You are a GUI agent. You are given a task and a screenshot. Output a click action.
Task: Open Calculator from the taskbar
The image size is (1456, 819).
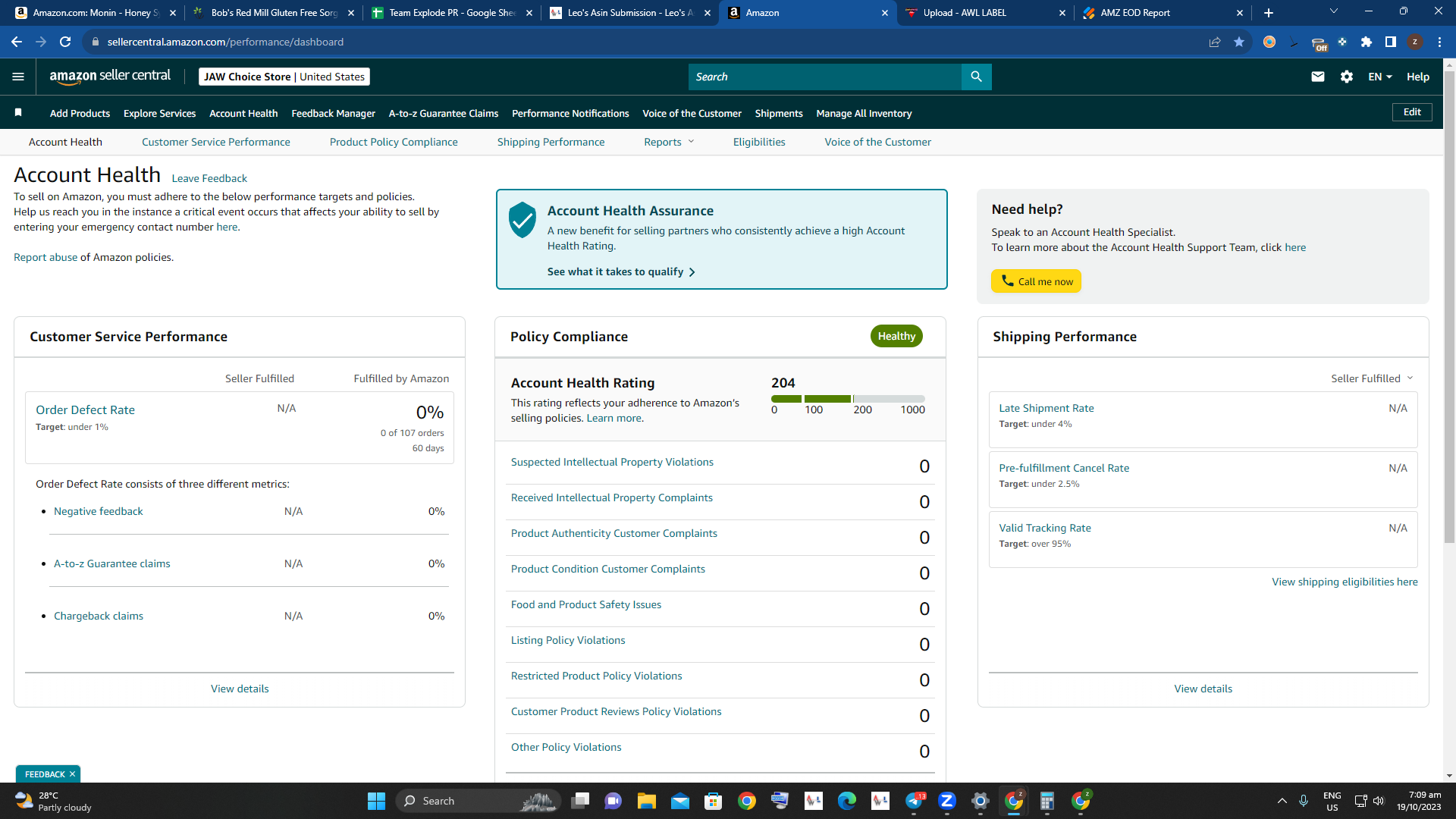coord(1047,801)
